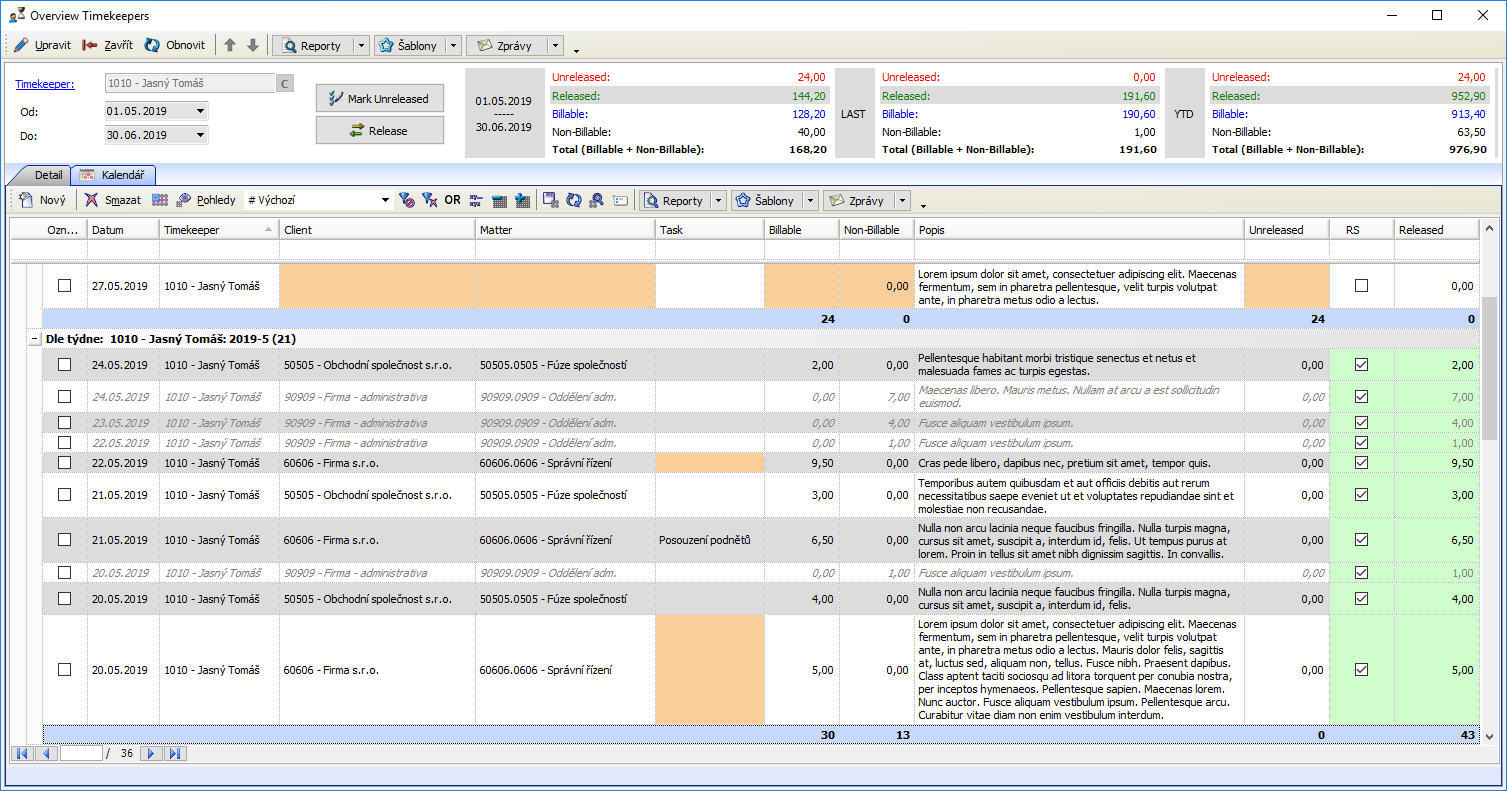This screenshot has width=1507, height=791.
Task: Tick Ozn checkbox for Posouzení podnětů row
Action: (x=65, y=540)
